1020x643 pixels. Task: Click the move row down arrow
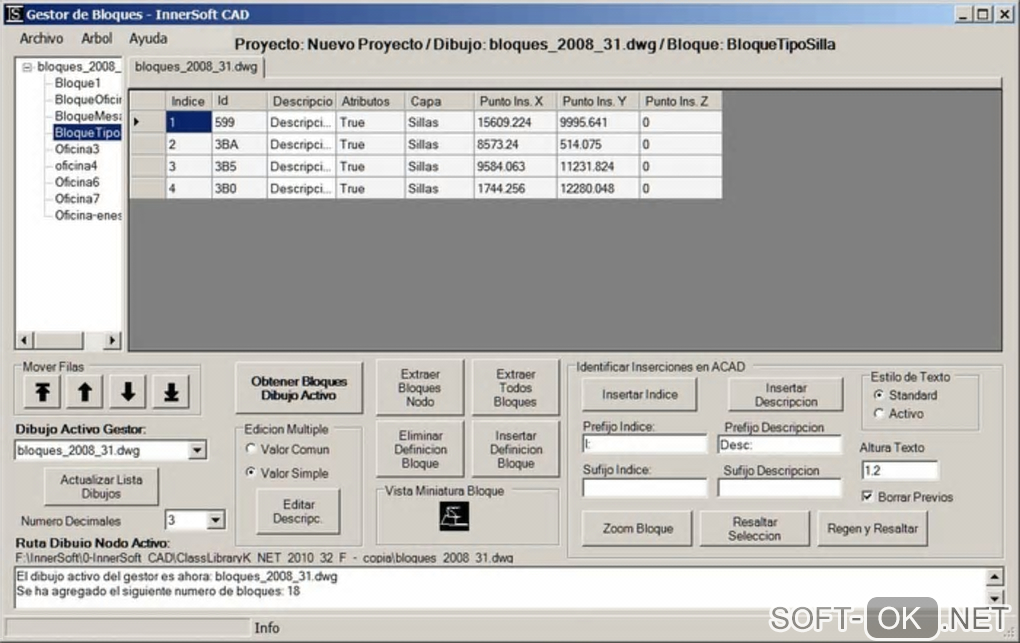click(128, 393)
